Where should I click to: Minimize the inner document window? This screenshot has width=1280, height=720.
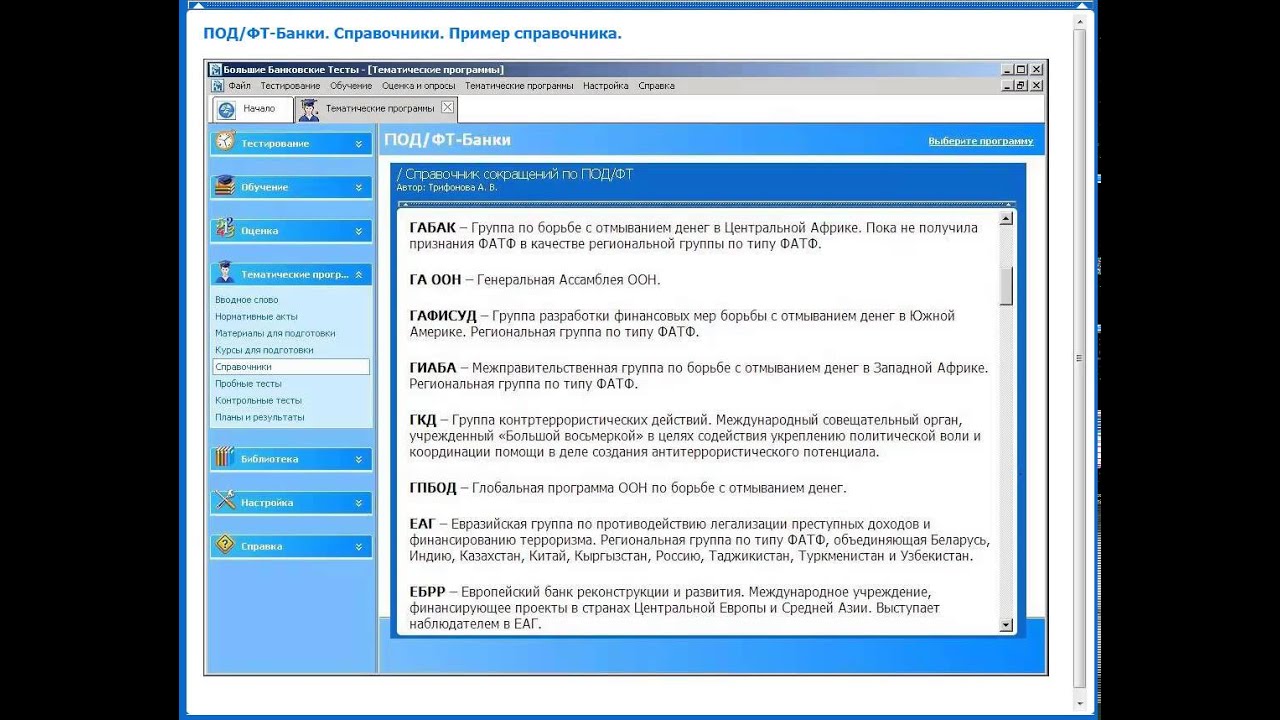click(1006, 86)
